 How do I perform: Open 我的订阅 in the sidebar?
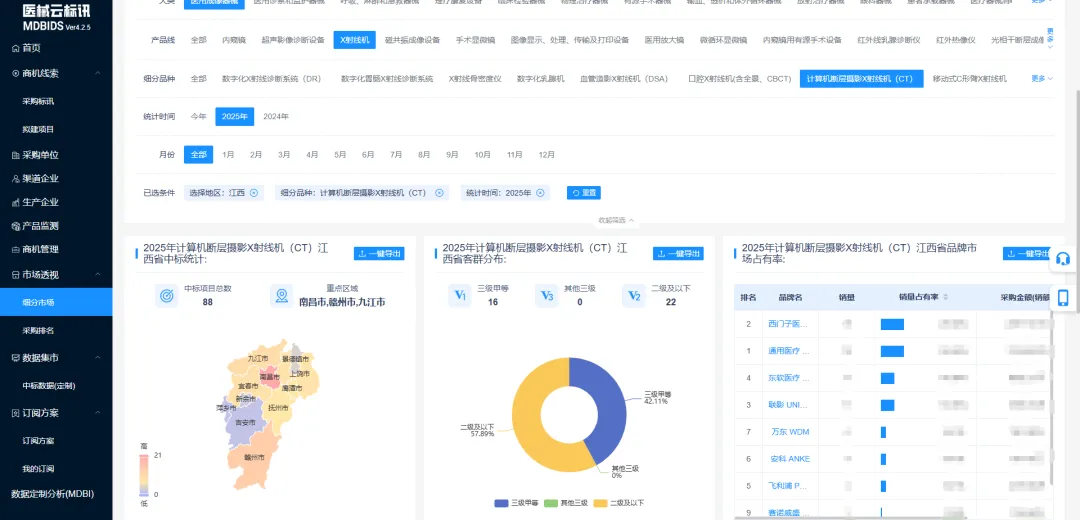[x=38, y=469]
